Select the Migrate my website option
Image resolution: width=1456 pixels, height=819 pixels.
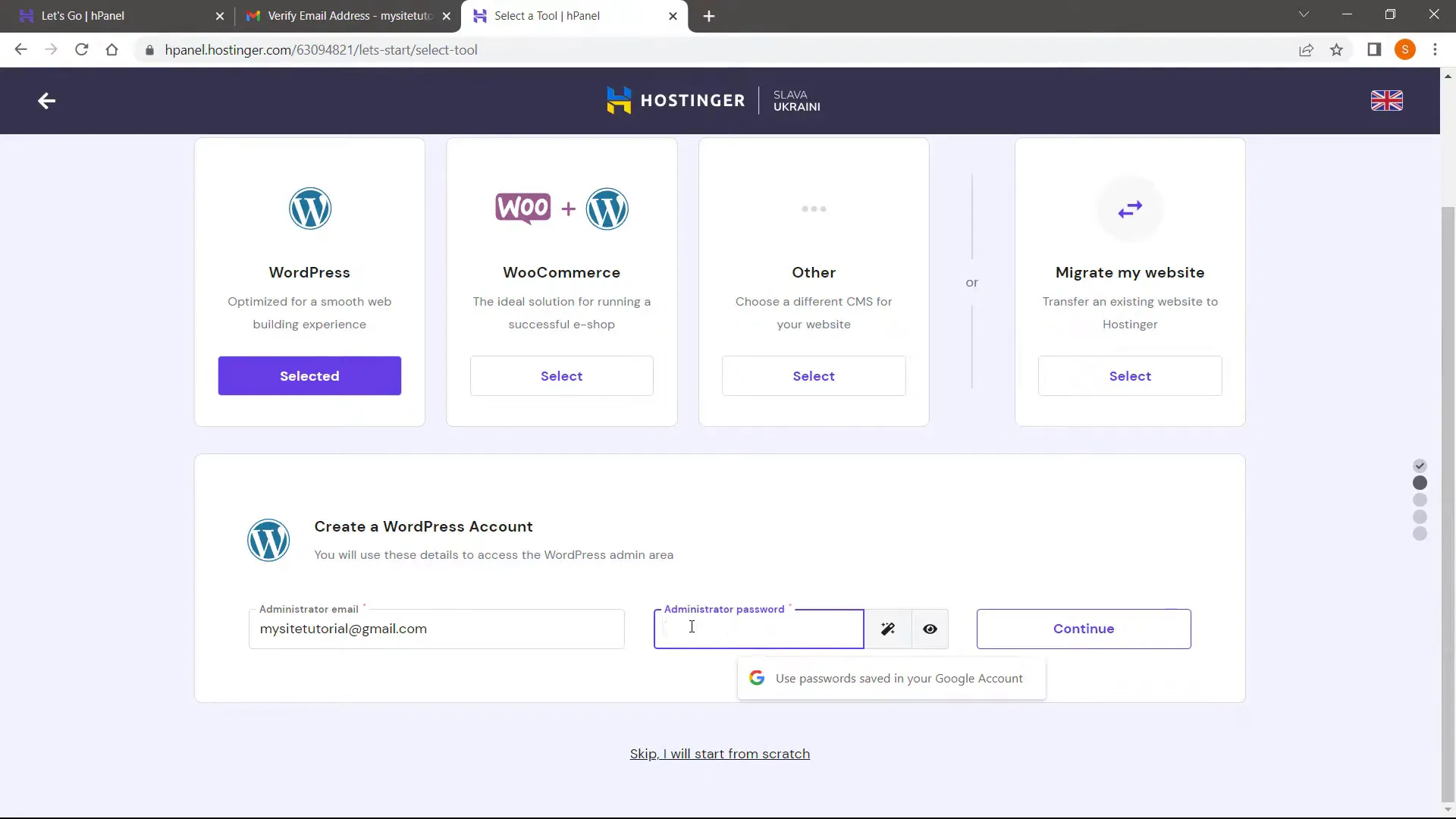1130,376
